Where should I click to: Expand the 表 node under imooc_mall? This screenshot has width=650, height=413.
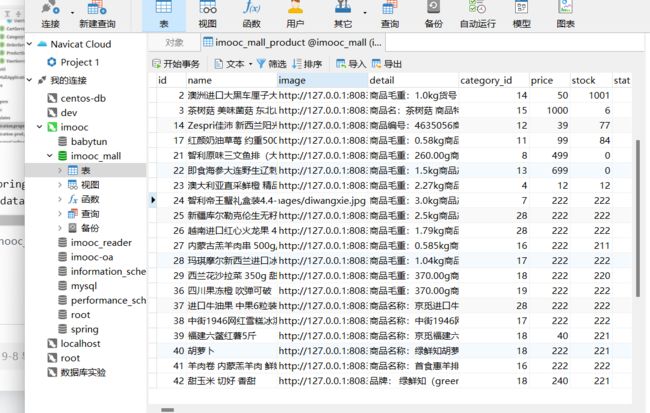point(60,170)
